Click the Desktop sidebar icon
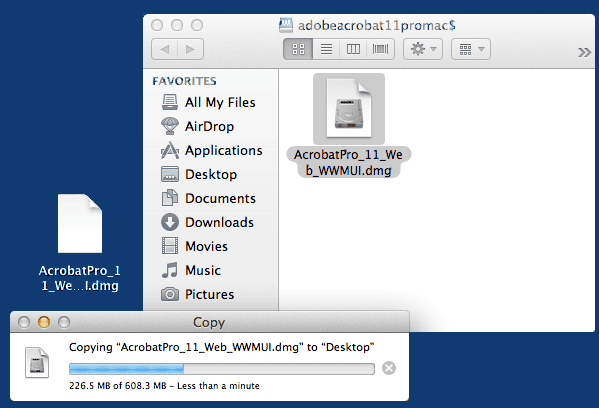Screen dimensions: 599x408 170,174
